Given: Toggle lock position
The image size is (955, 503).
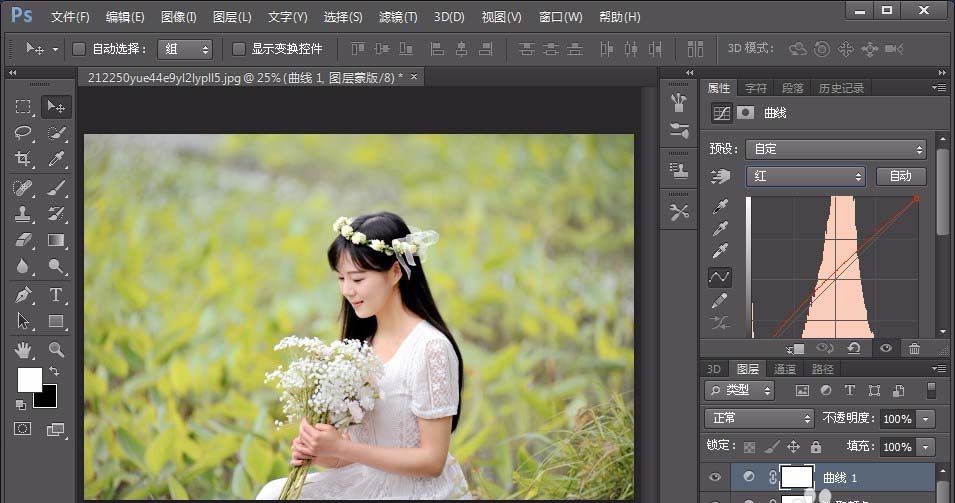Looking at the screenshot, I should tap(793, 447).
